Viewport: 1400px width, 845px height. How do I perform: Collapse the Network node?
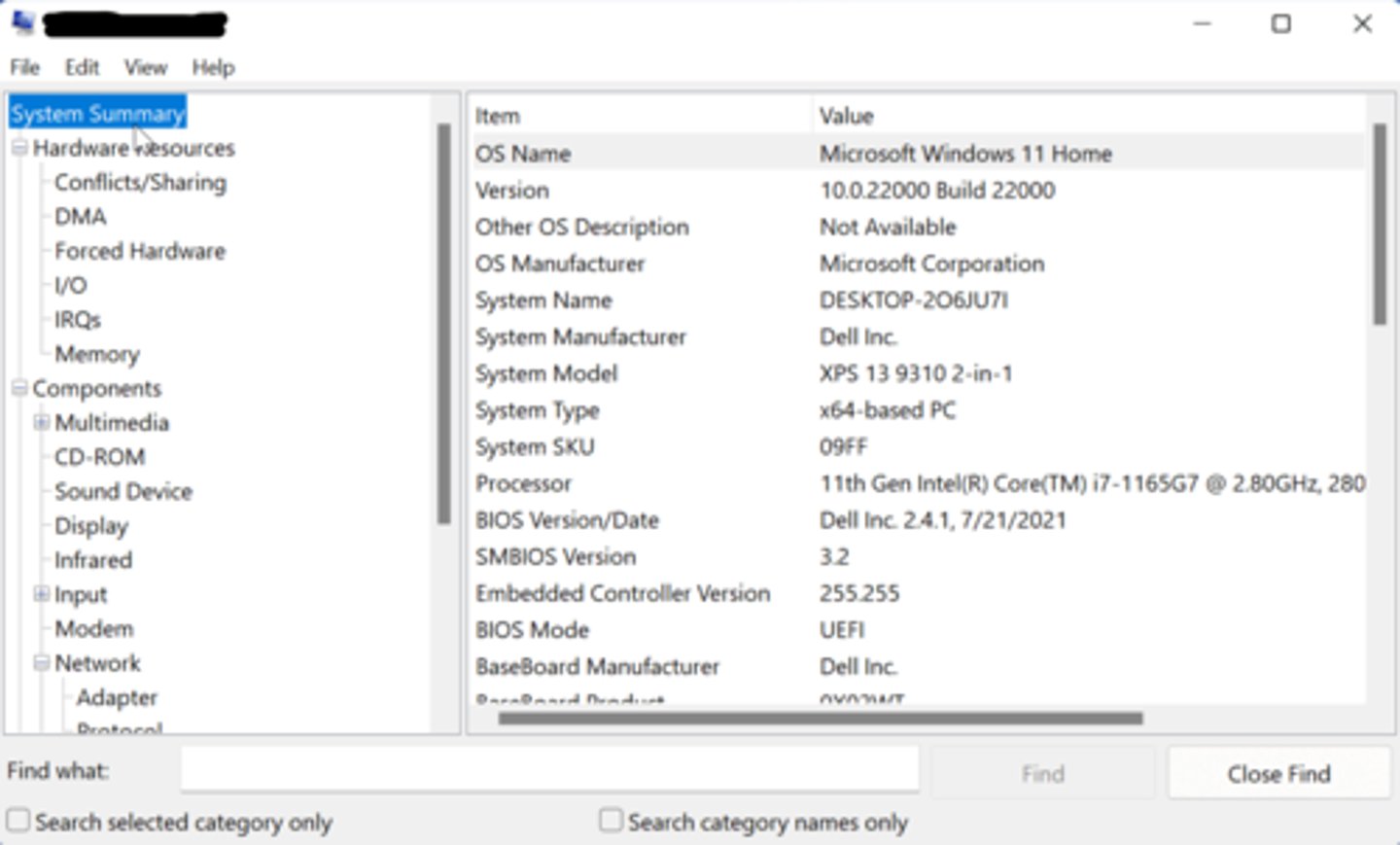[x=41, y=662]
